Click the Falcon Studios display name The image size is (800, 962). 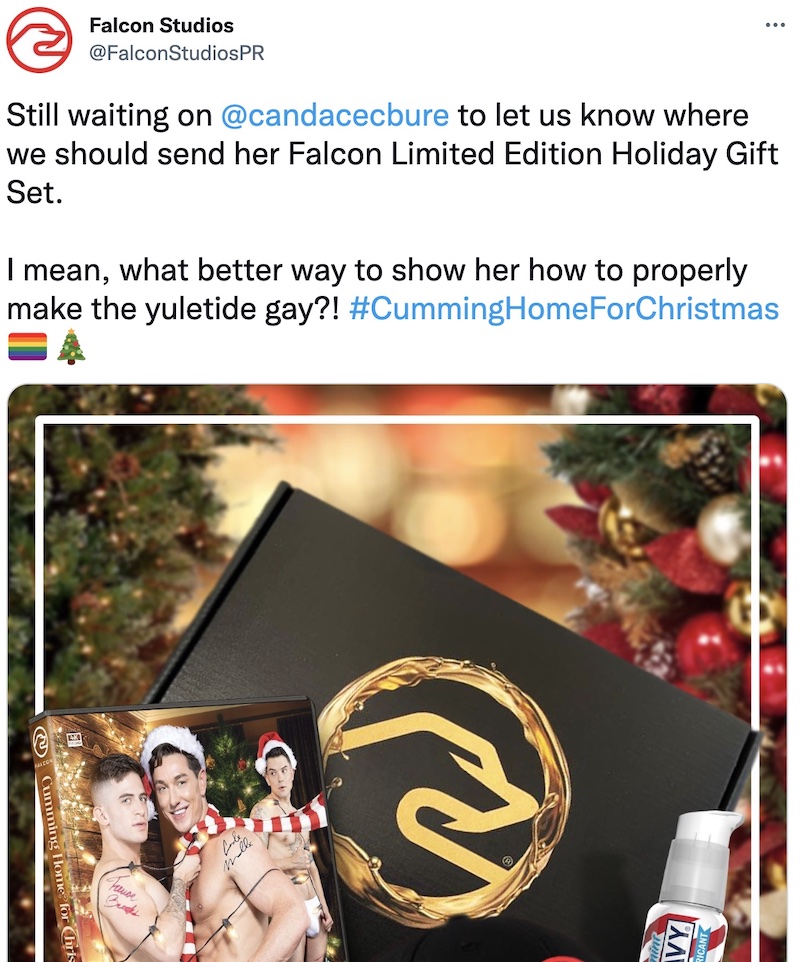click(161, 25)
